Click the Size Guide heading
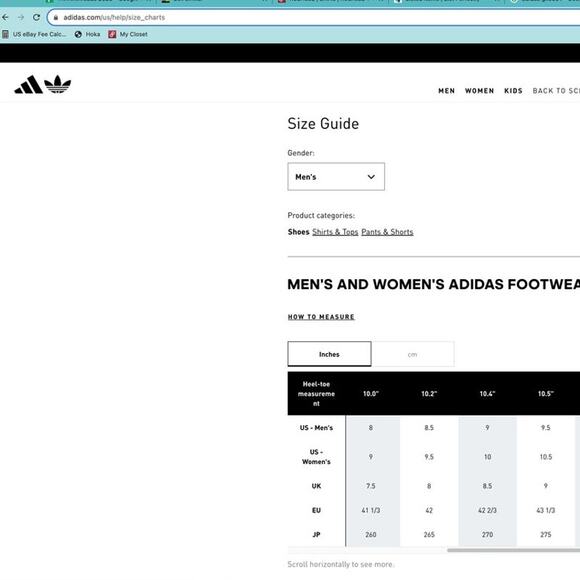This screenshot has height=580, width=580. pos(323,124)
